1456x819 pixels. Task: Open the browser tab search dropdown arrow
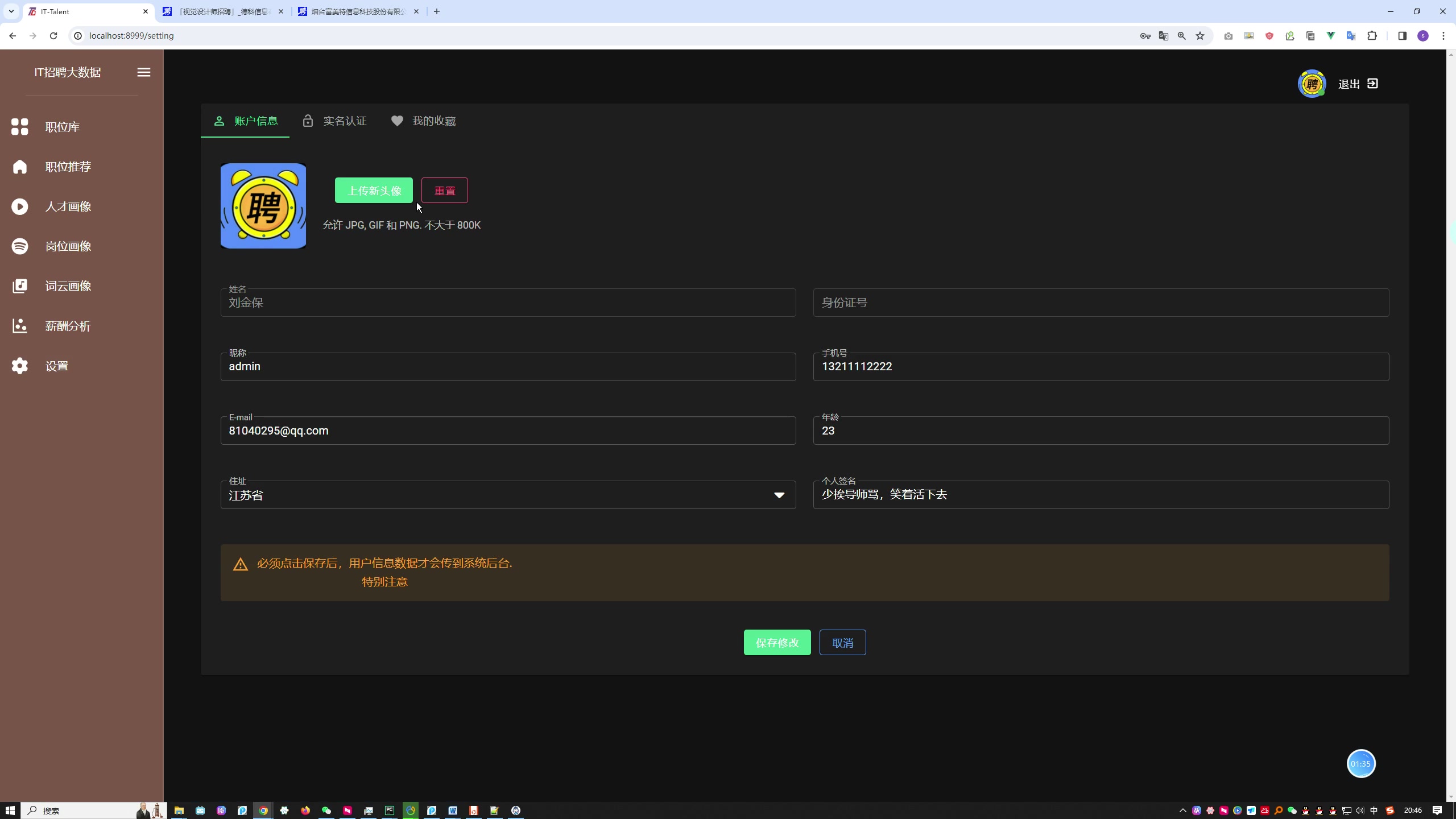click(11, 11)
